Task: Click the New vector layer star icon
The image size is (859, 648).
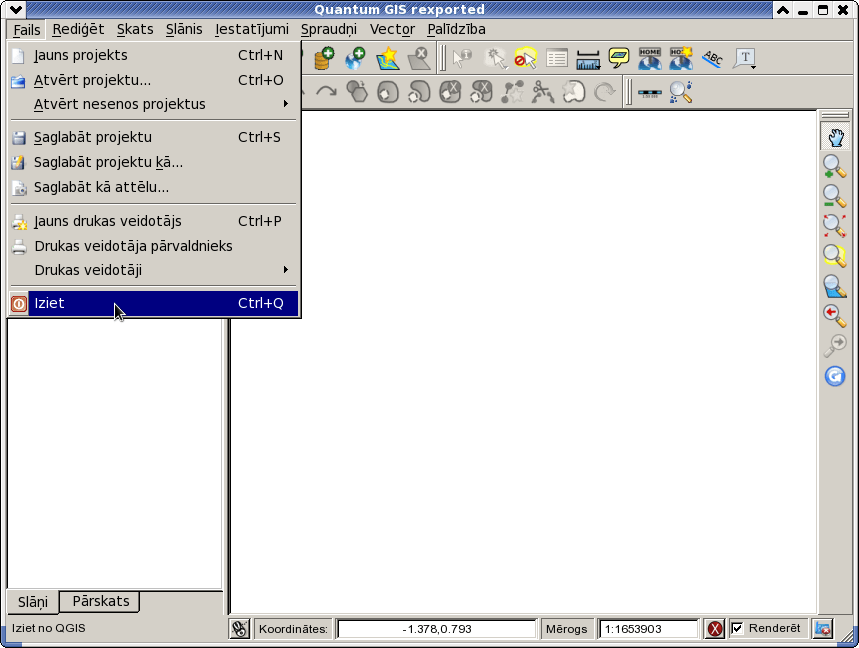Action: click(x=387, y=58)
